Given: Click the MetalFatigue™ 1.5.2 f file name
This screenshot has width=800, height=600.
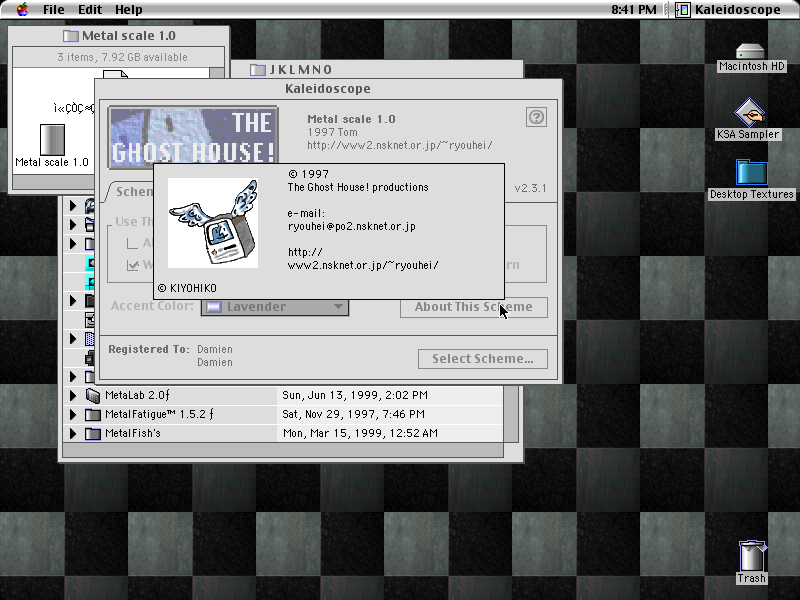Looking at the screenshot, I should tap(159, 414).
